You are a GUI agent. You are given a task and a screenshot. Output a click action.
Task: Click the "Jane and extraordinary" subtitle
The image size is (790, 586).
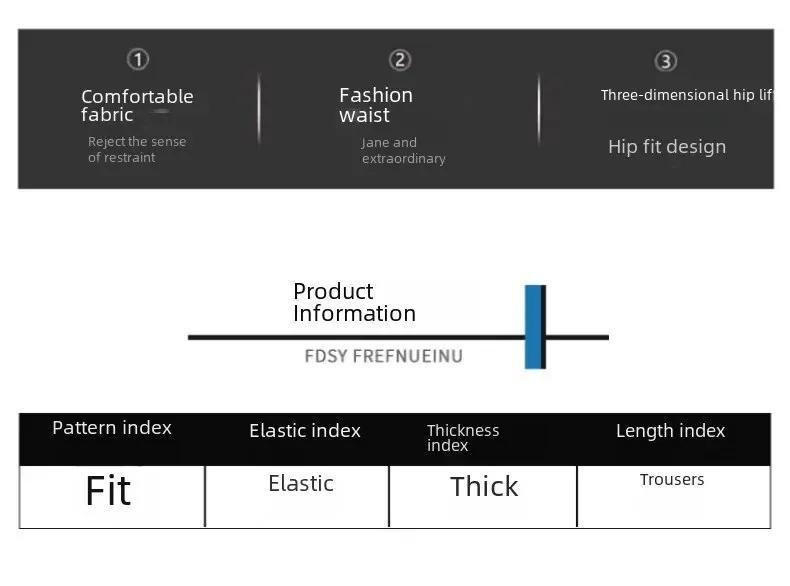[403, 150]
